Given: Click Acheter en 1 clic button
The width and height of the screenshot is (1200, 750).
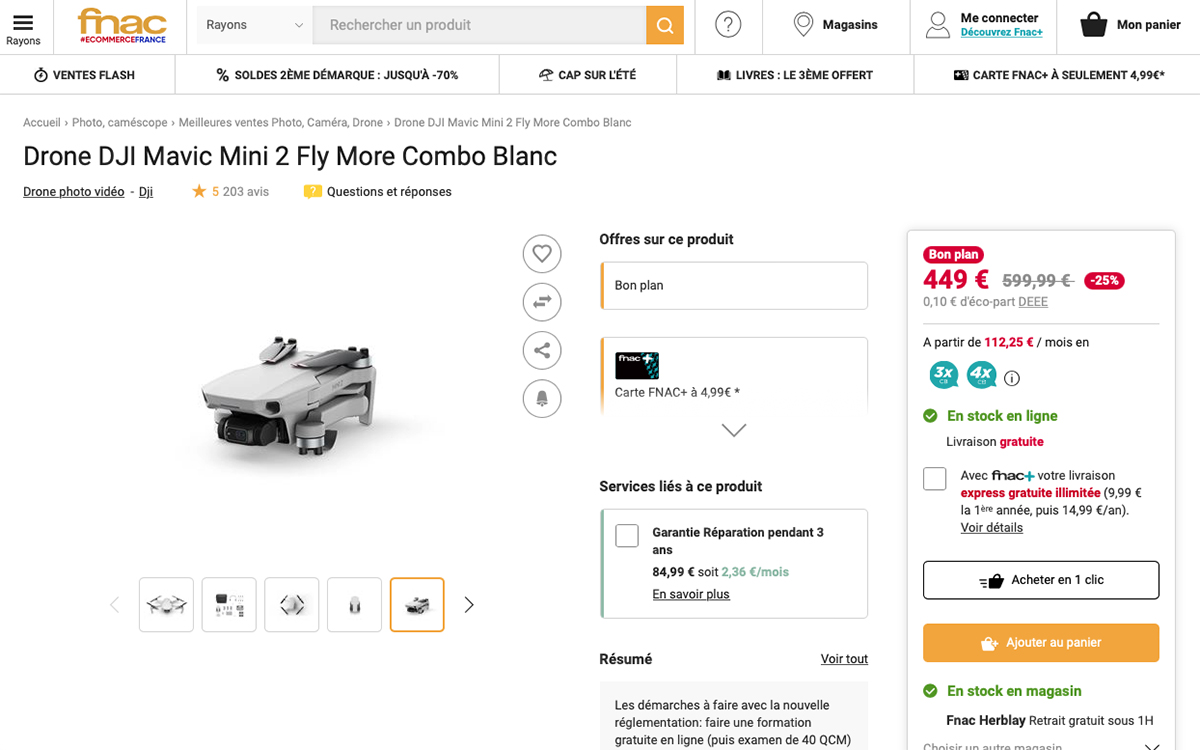Looking at the screenshot, I should [1041, 580].
